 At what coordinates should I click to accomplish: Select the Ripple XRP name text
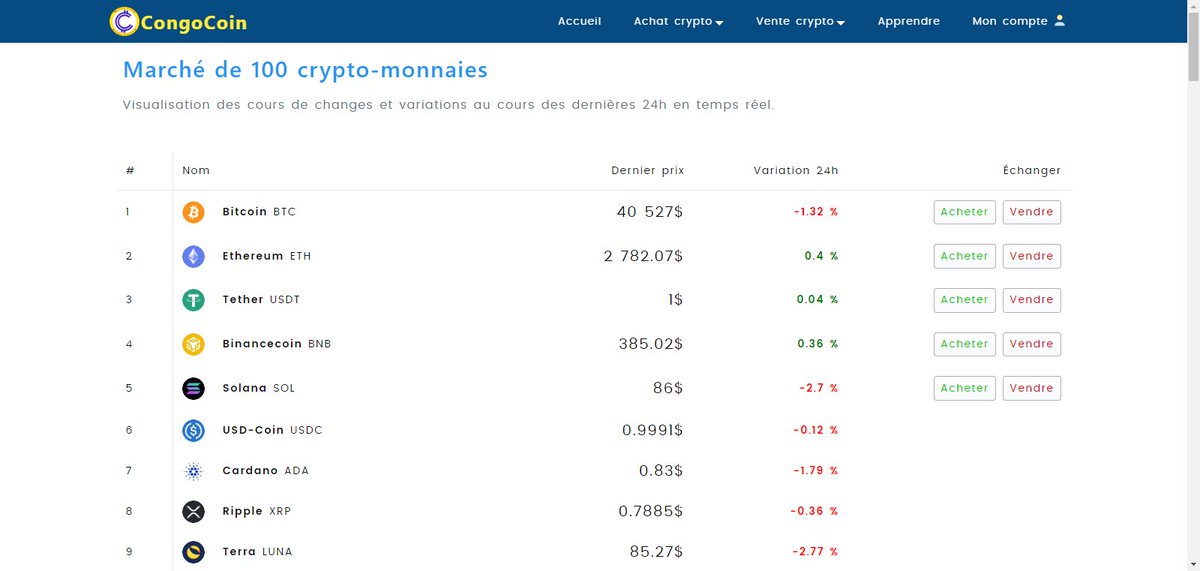click(x=256, y=511)
